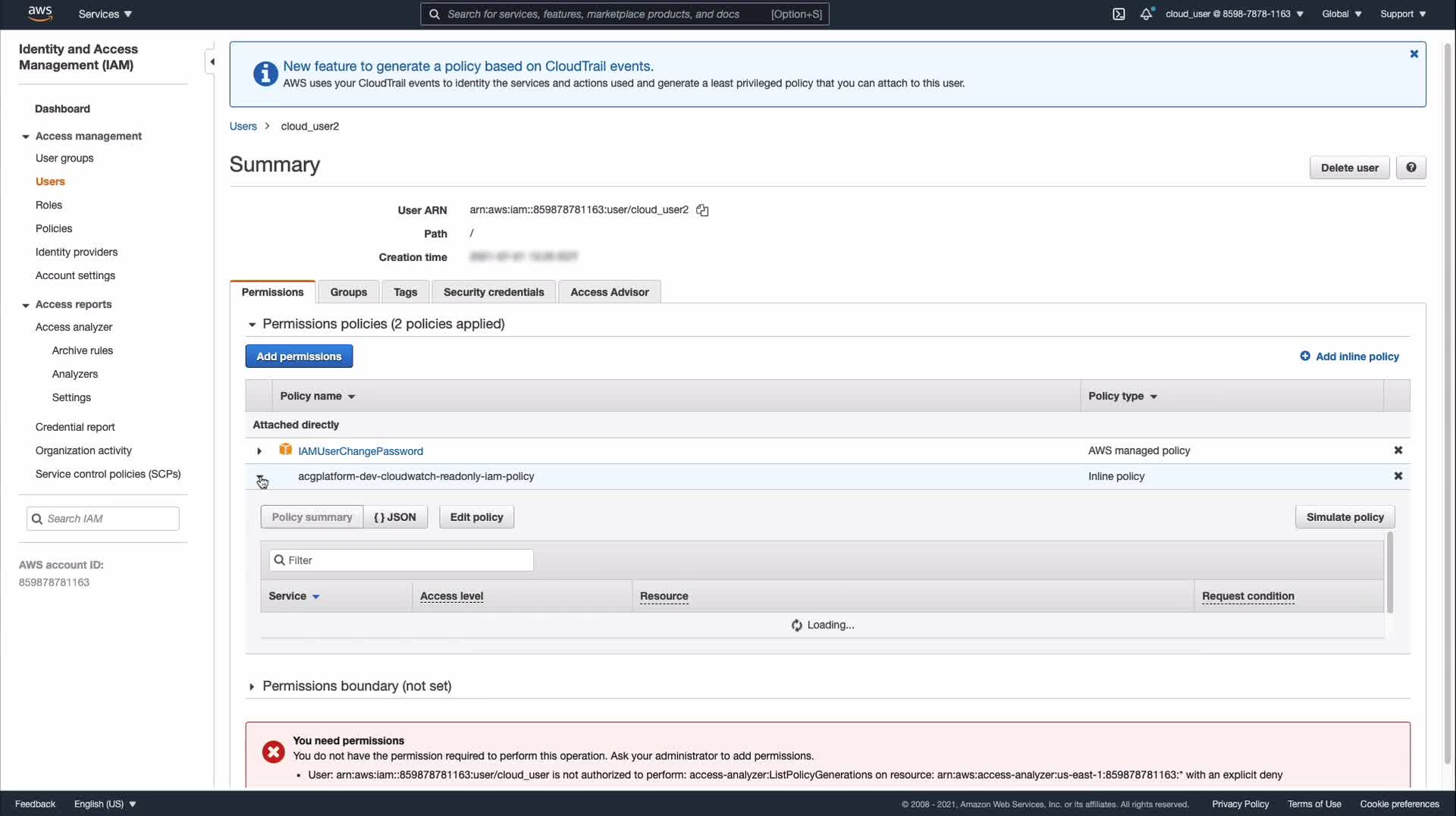Viewport: 1456px width, 816px height.
Task: Click the IAMUserChangePassword policy cube icon
Action: click(285, 450)
